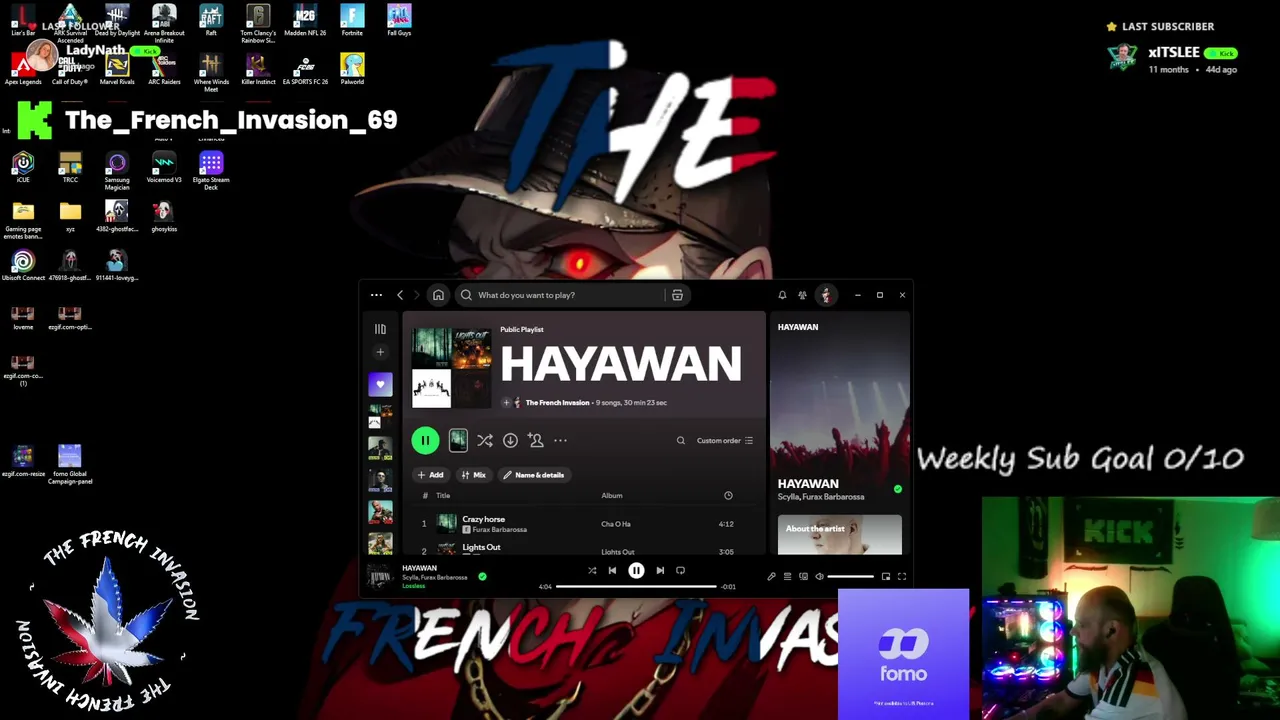This screenshot has width=1280, height=720.
Task: Open the Connect to a device icon
Action: pos(803,576)
